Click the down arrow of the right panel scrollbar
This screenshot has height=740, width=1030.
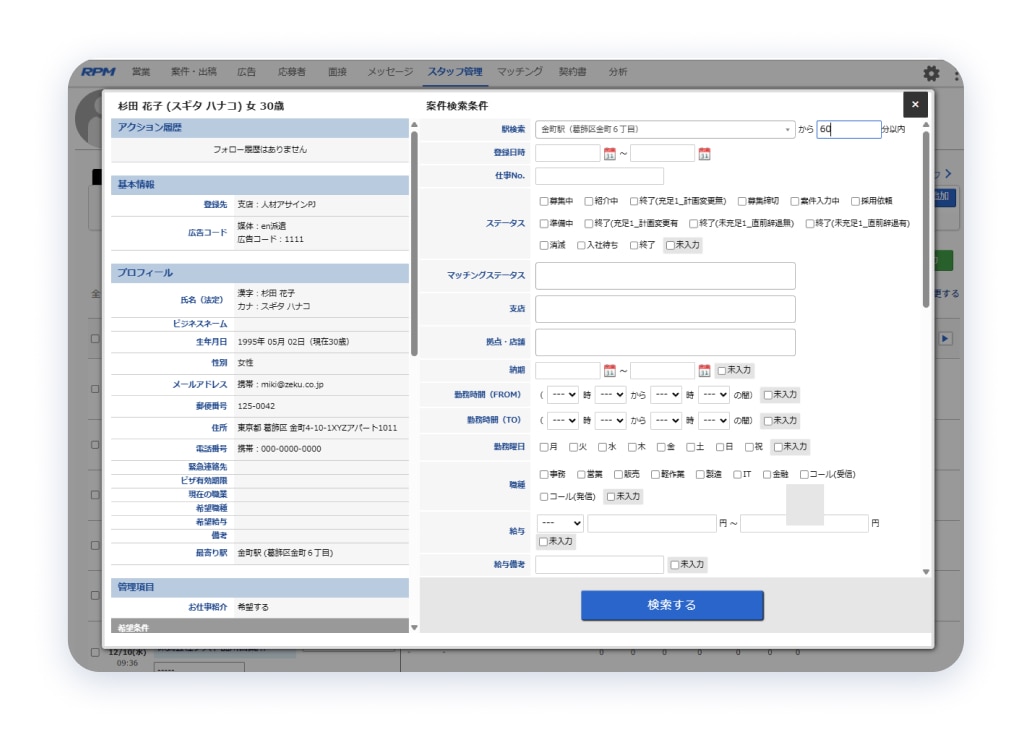click(926, 571)
